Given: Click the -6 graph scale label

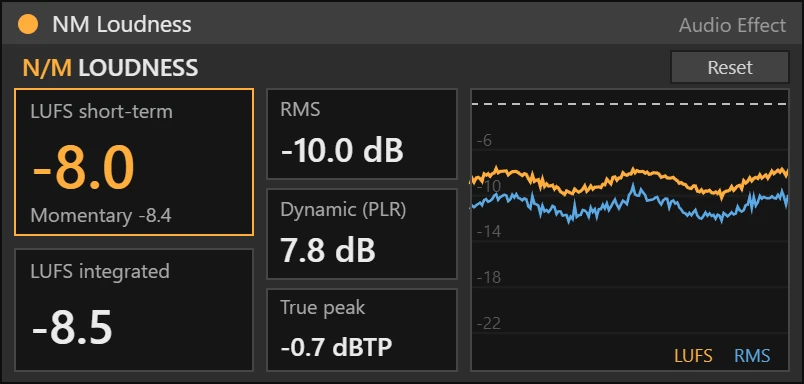Looking at the screenshot, I should coord(484,140).
